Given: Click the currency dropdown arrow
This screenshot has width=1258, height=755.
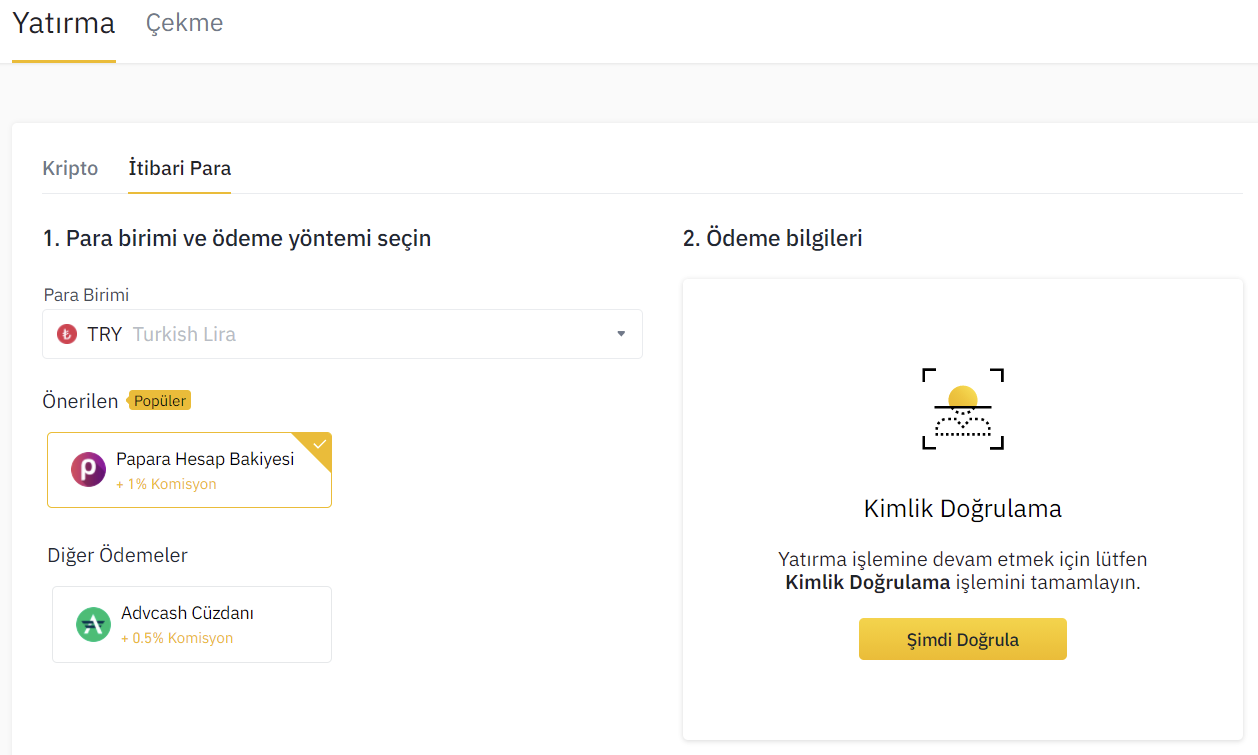Looking at the screenshot, I should [x=621, y=334].
